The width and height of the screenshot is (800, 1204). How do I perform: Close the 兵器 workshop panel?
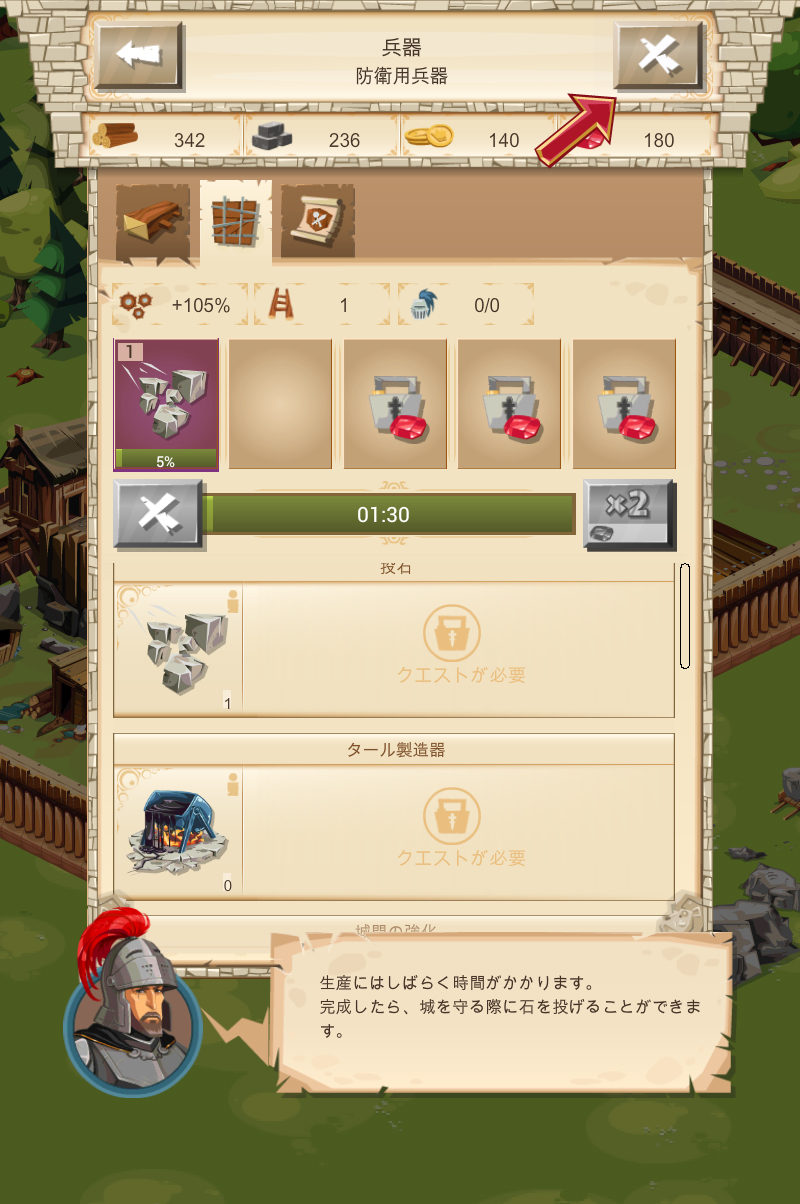point(658,55)
